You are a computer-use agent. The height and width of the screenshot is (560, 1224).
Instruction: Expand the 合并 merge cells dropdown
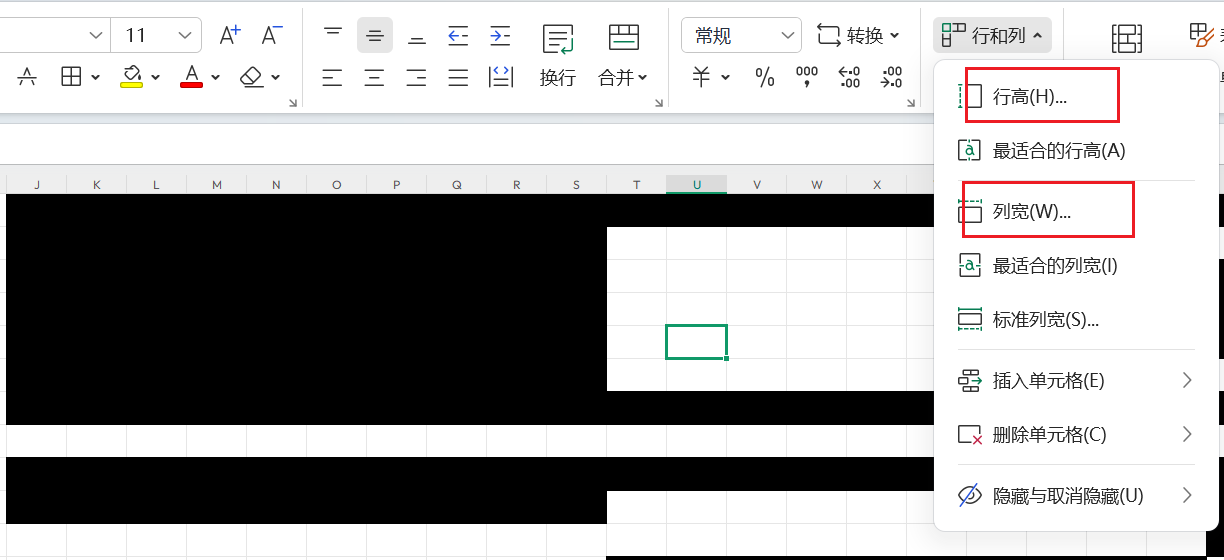coord(623,77)
